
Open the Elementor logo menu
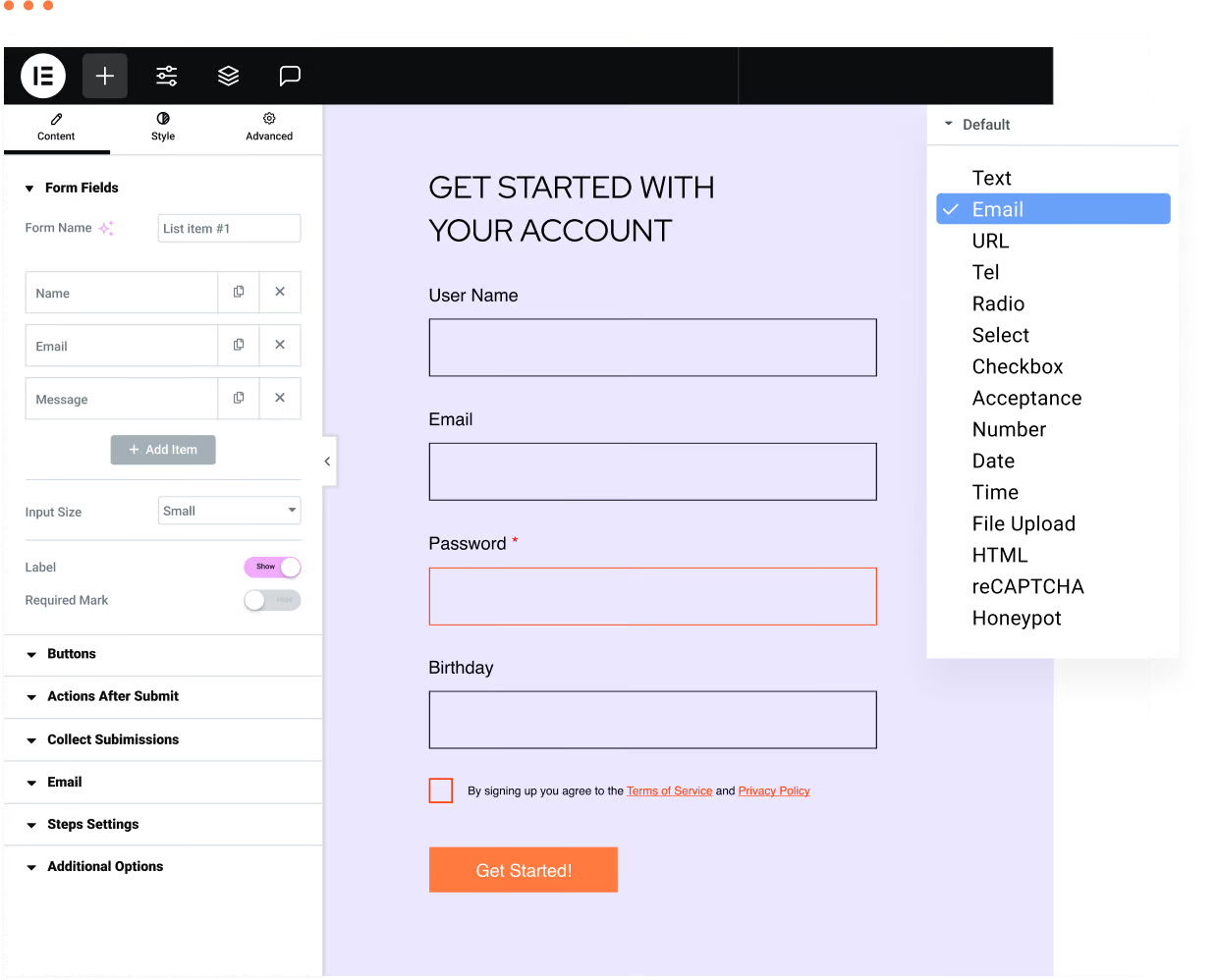42,76
